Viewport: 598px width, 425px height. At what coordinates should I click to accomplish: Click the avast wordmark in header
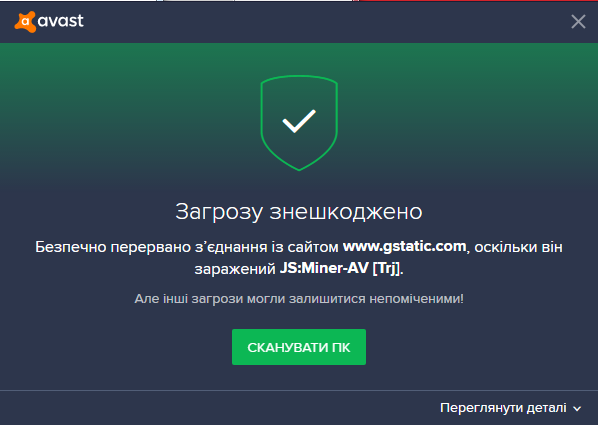(x=61, y=21)
